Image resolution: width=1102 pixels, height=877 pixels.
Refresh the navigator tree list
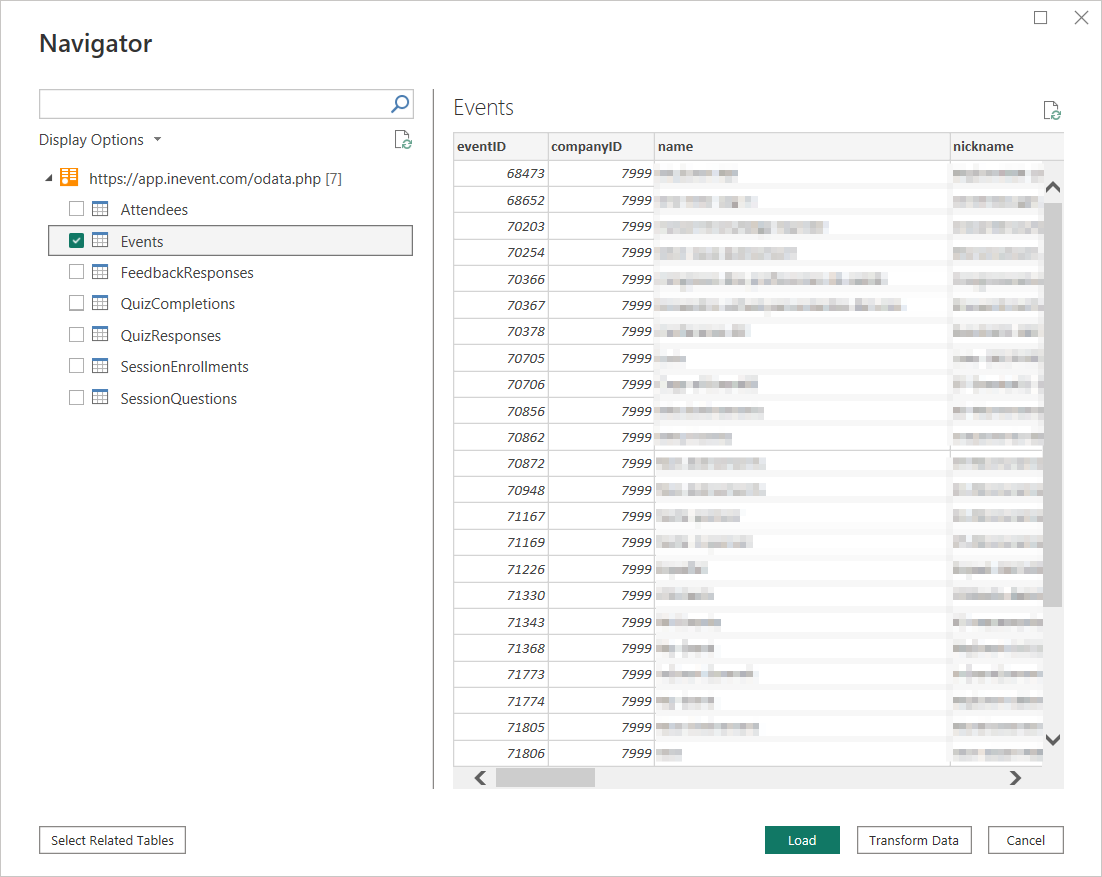(403, 140)
